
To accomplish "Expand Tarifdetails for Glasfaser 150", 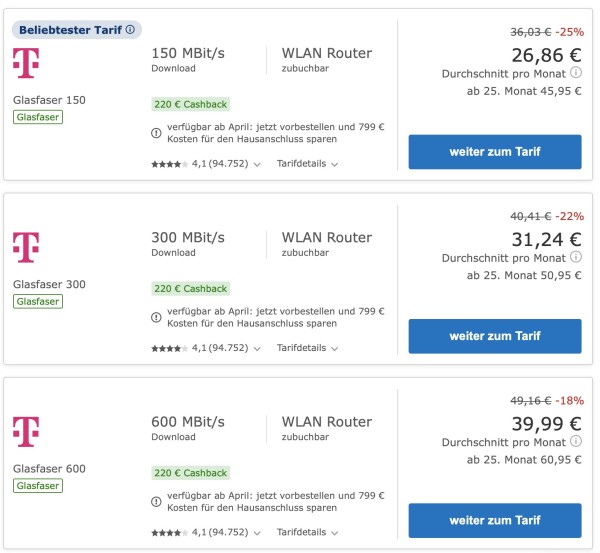I will 307,164.
